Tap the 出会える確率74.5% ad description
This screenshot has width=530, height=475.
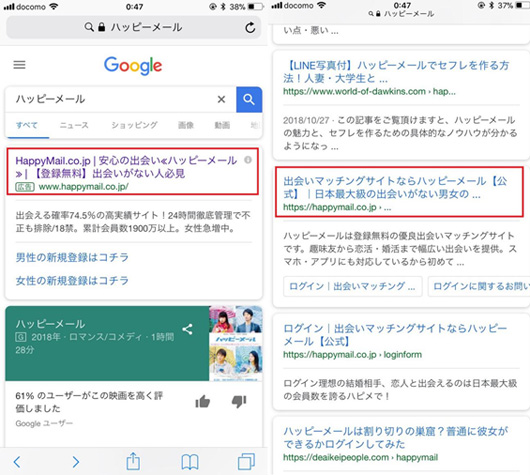point(133,222)
